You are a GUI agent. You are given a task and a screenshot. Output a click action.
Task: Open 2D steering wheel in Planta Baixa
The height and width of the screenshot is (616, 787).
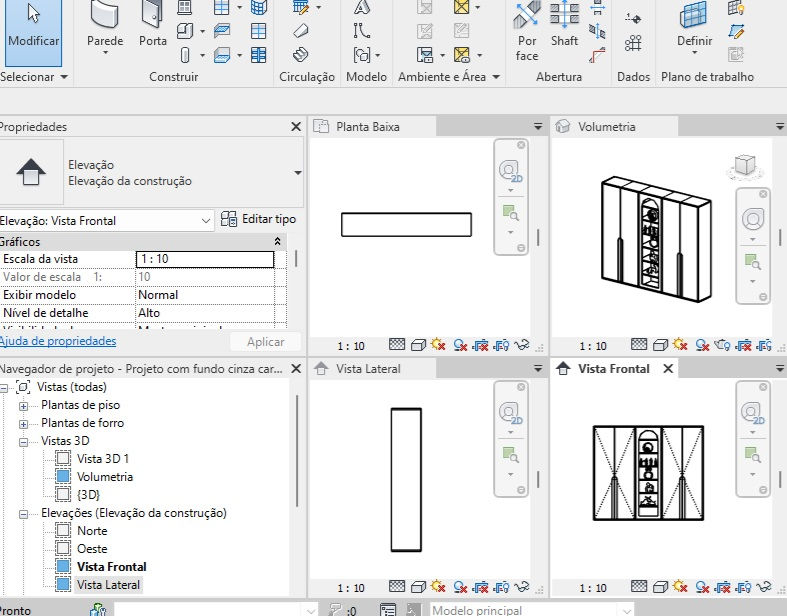click(511, 172)
